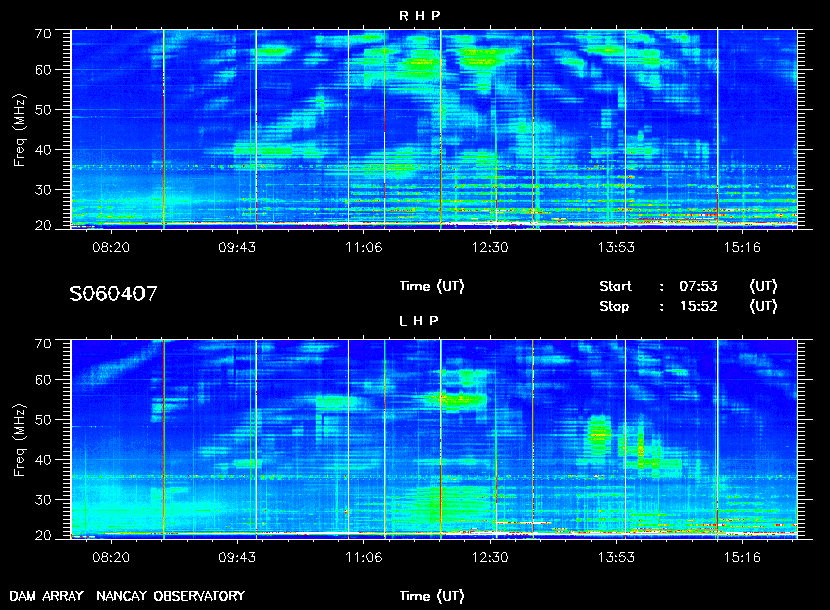Screen dimensions: 830x610
Task: Select the observation ID "S060407"
Action: click(x=113, y=294)
